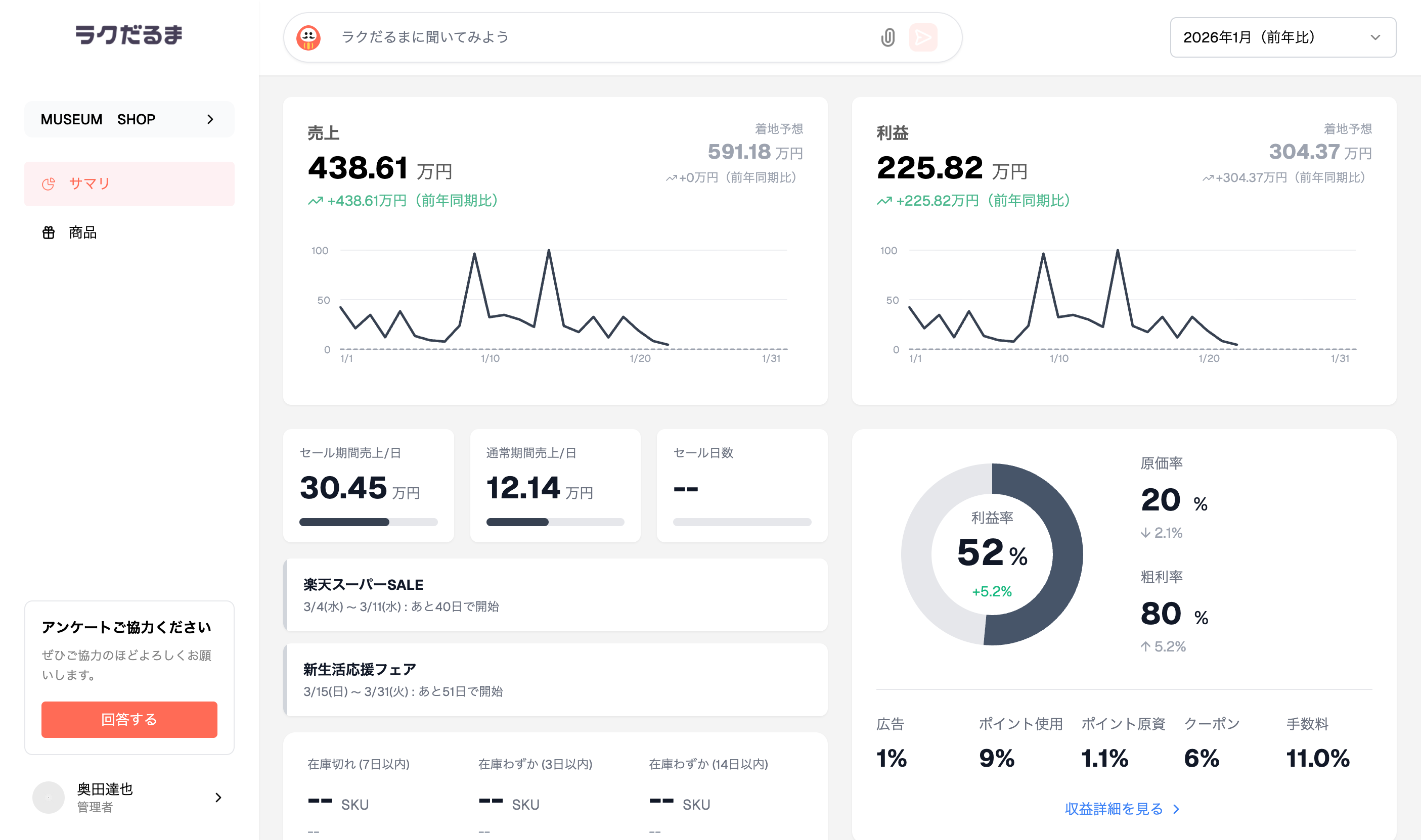Screen dimensions: 1421x840
Task: Click the gift icon next to 商品
Action: click(x=49, y=232)
